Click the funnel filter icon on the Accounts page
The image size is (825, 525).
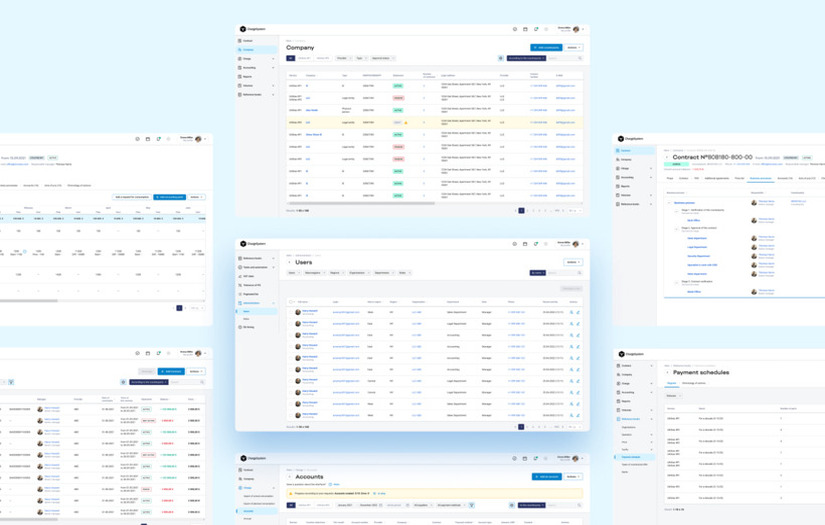(471, 505)
